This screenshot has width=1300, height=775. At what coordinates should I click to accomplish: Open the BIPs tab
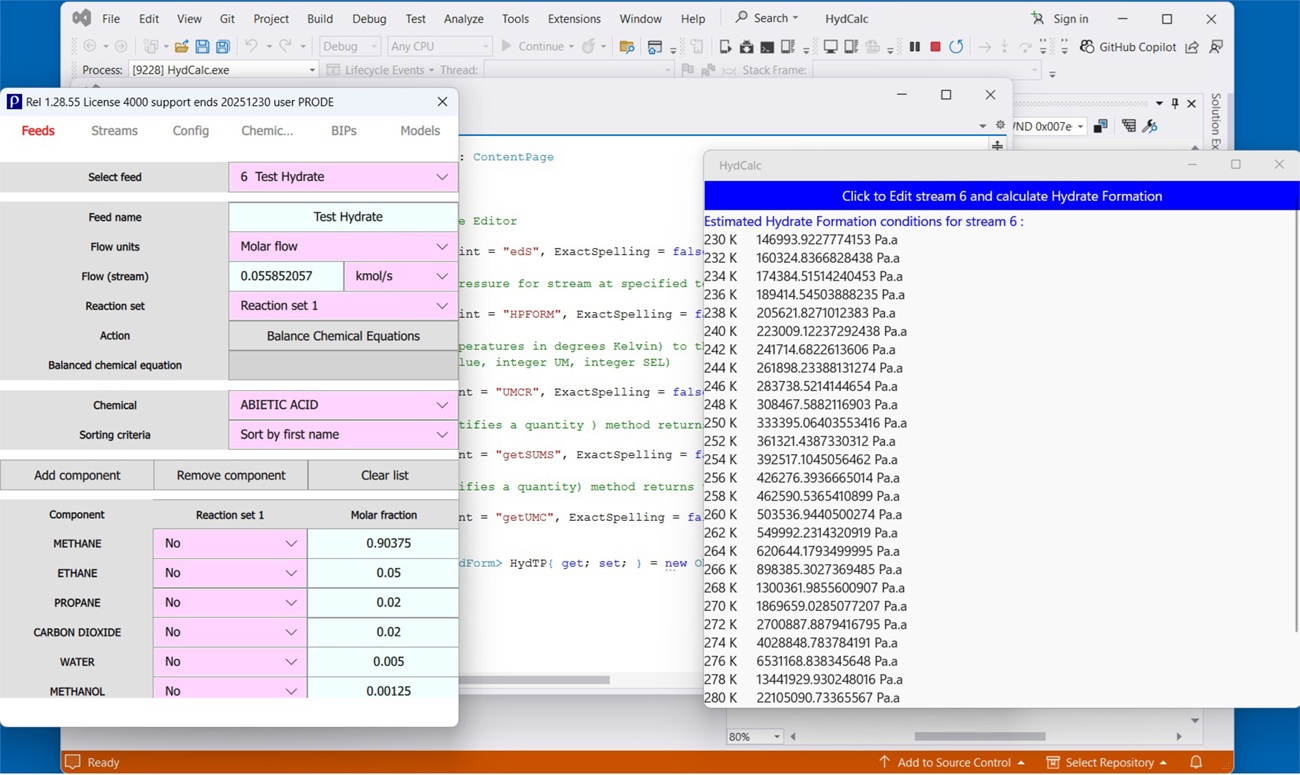point(343,131)
